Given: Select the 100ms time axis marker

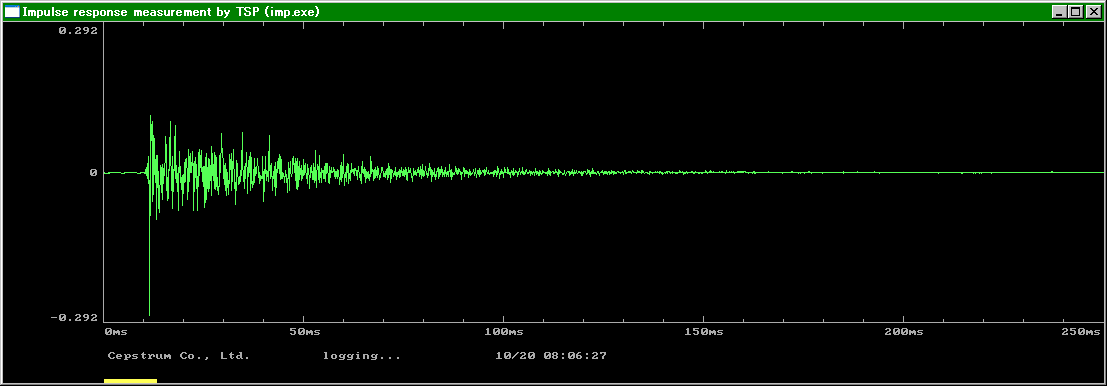Looking at the screenshot, I should 505,332.
